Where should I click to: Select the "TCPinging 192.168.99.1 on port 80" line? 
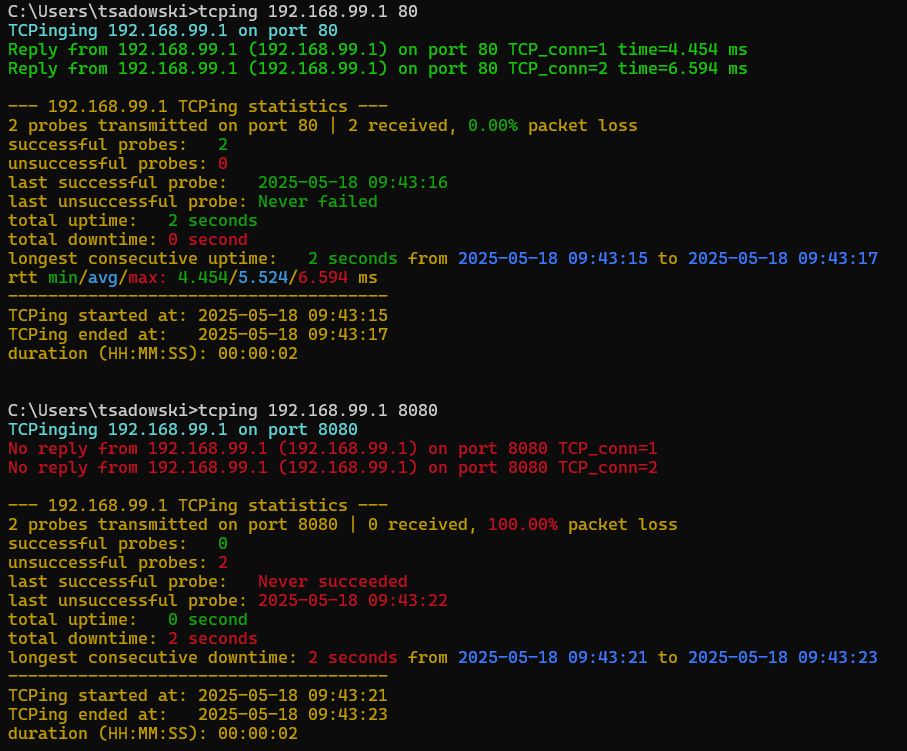[x=172, y=31]
